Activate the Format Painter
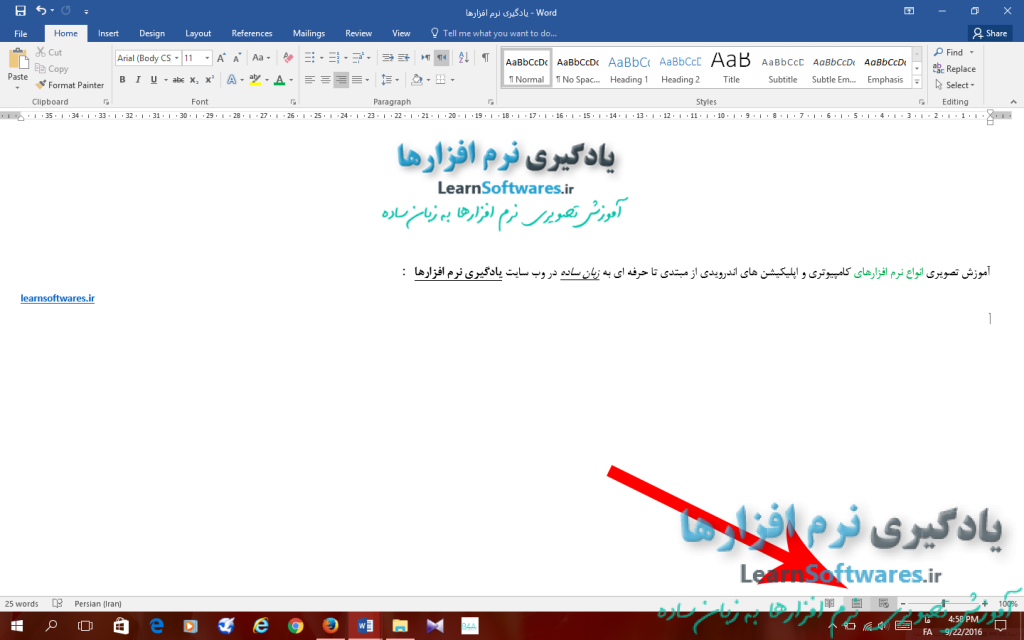This screenshot has height=640, width=1024. click(70, 85)
